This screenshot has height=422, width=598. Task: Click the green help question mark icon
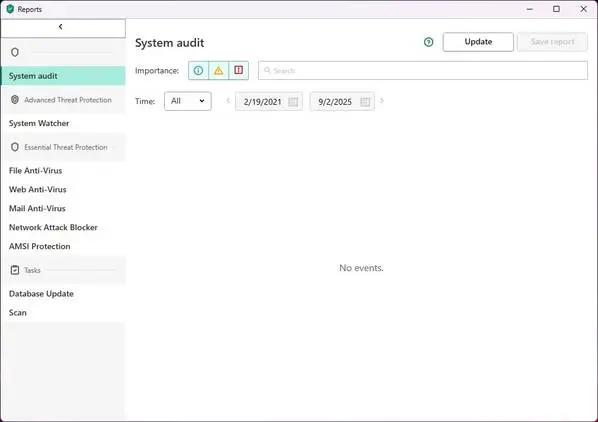pyautogui.click(x=428, y=42)
